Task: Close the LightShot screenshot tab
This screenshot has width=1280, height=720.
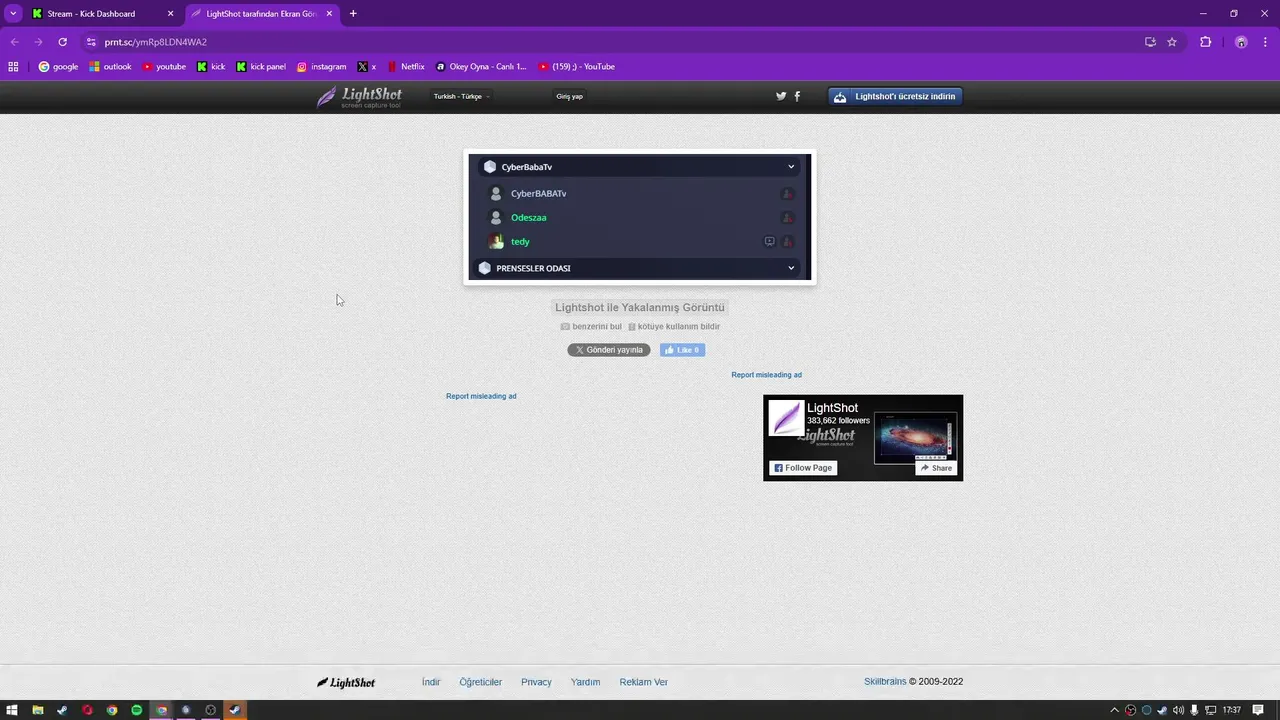Action: coord(329,14)
